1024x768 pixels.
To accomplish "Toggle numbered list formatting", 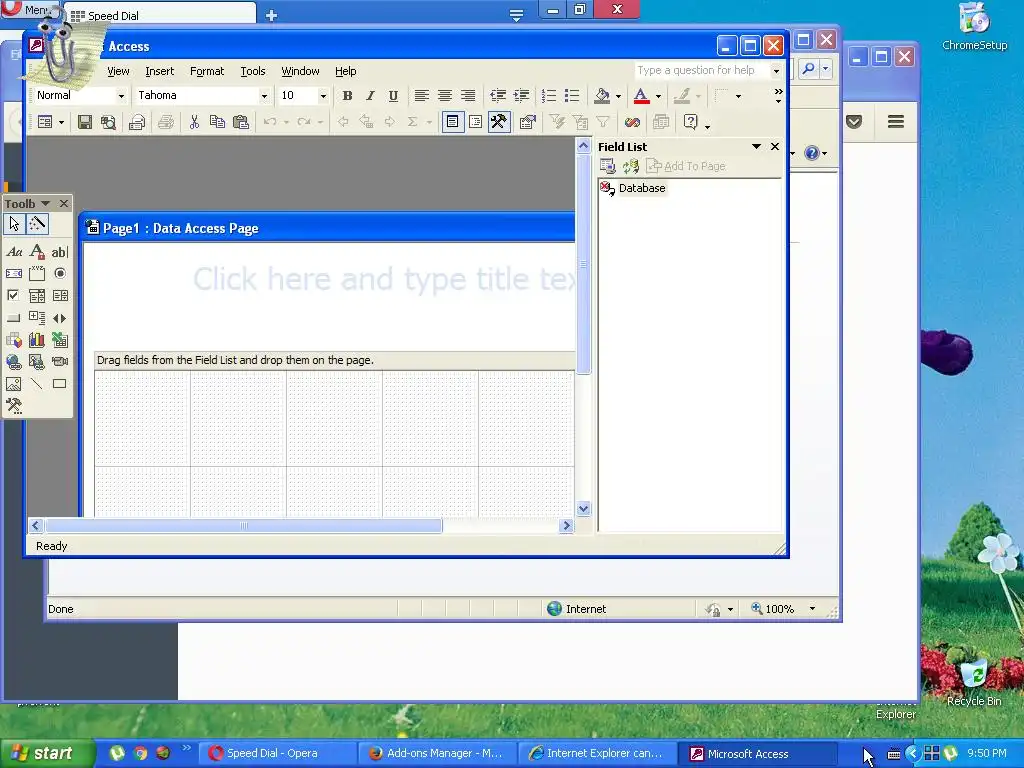I will pyautogui.click(x=549, y=96).
